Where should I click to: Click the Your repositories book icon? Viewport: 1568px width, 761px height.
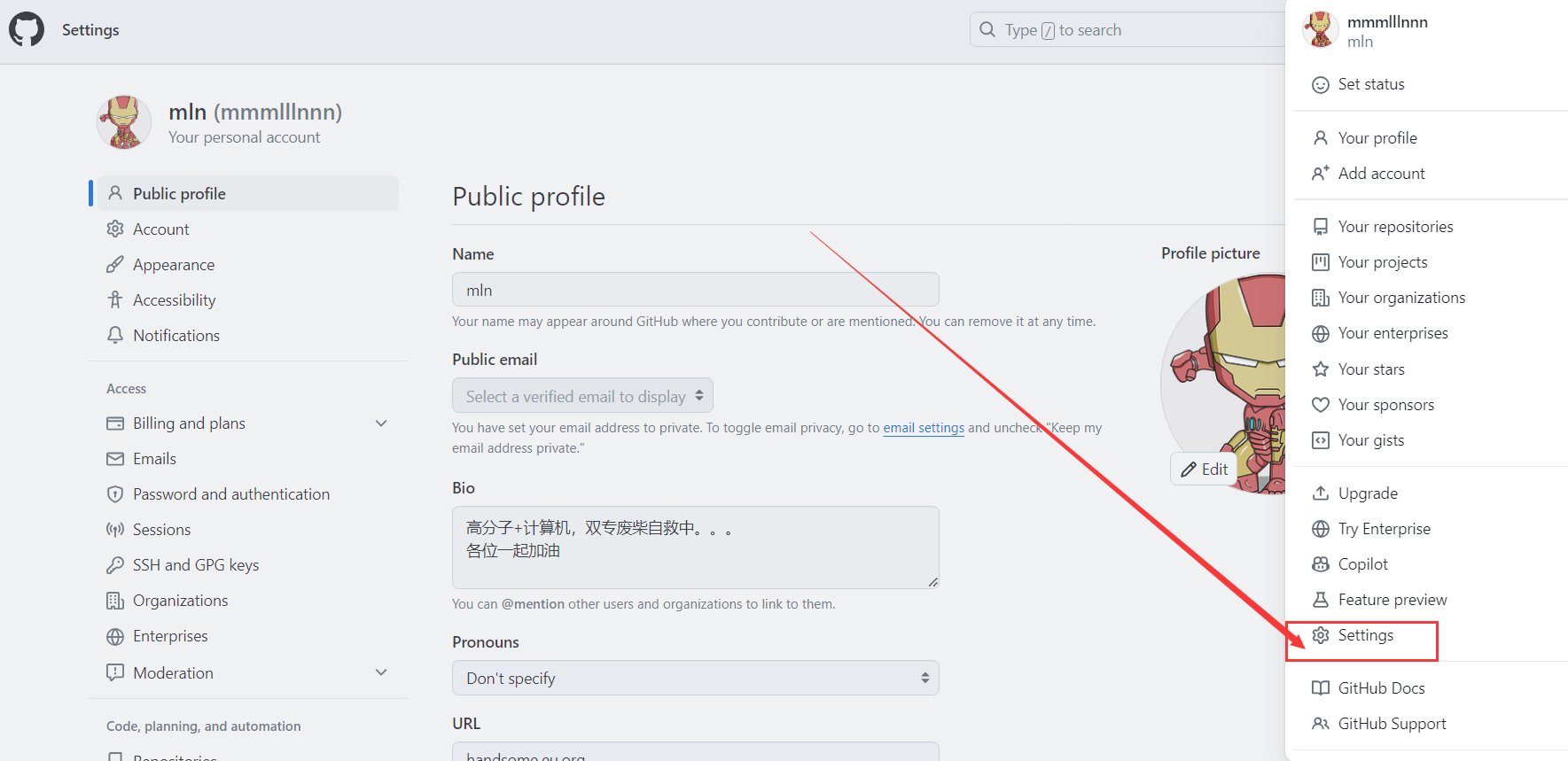(1321, 227)
